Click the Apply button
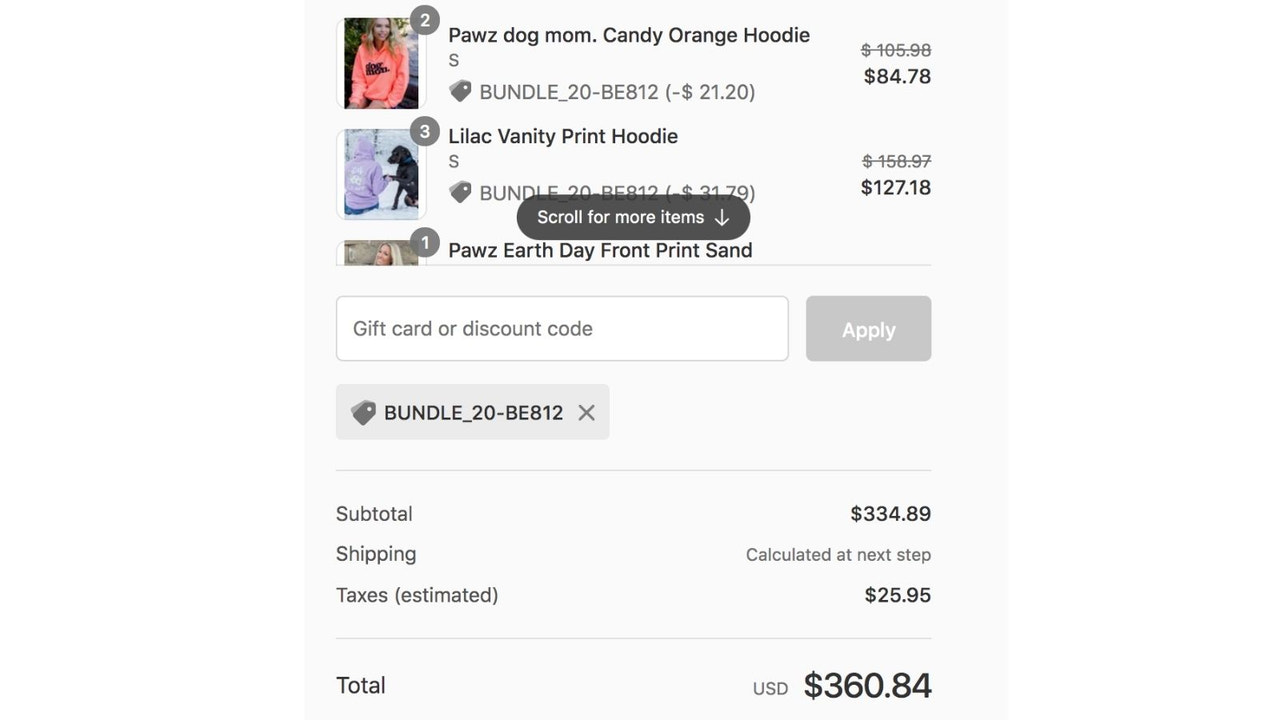Image resolution: width=1280 pixels, height=720 pixels. (x=867, y=328)
